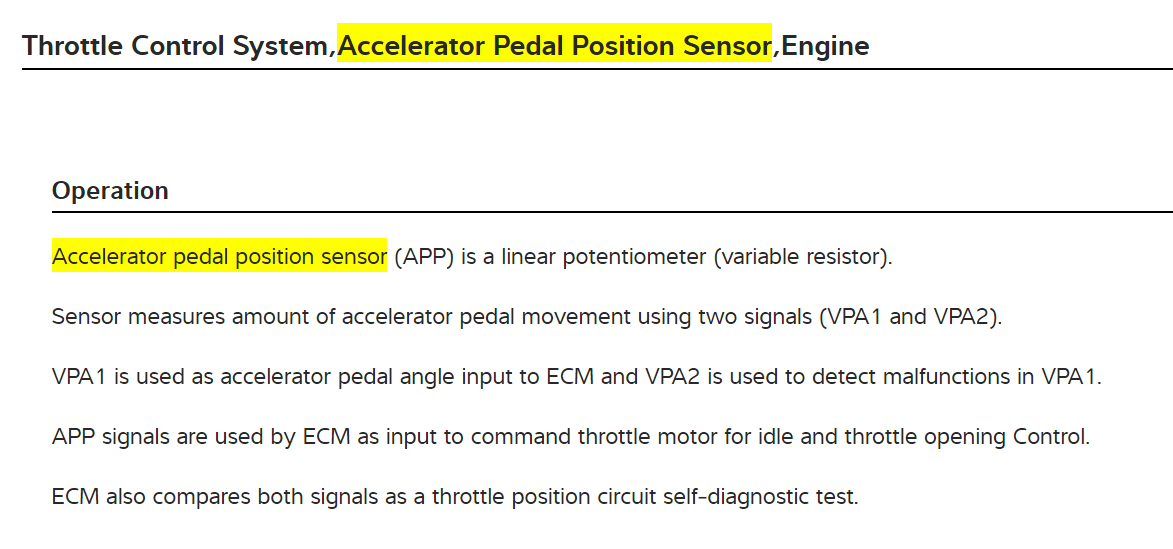Click the "(variable resistor)" parenthetical text

pos(802,257)
